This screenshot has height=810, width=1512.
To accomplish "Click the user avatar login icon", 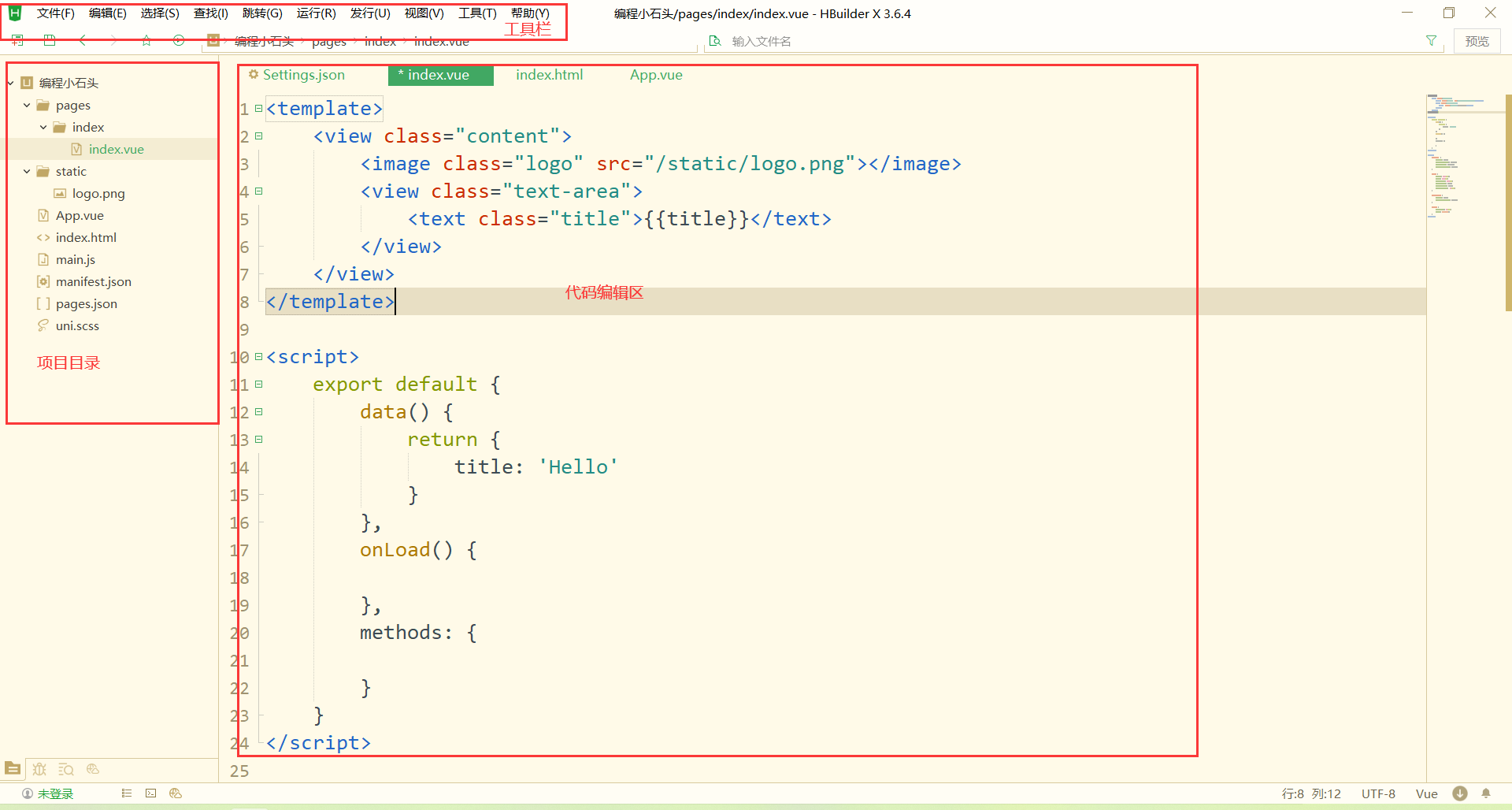I will (x=28, y=793).
